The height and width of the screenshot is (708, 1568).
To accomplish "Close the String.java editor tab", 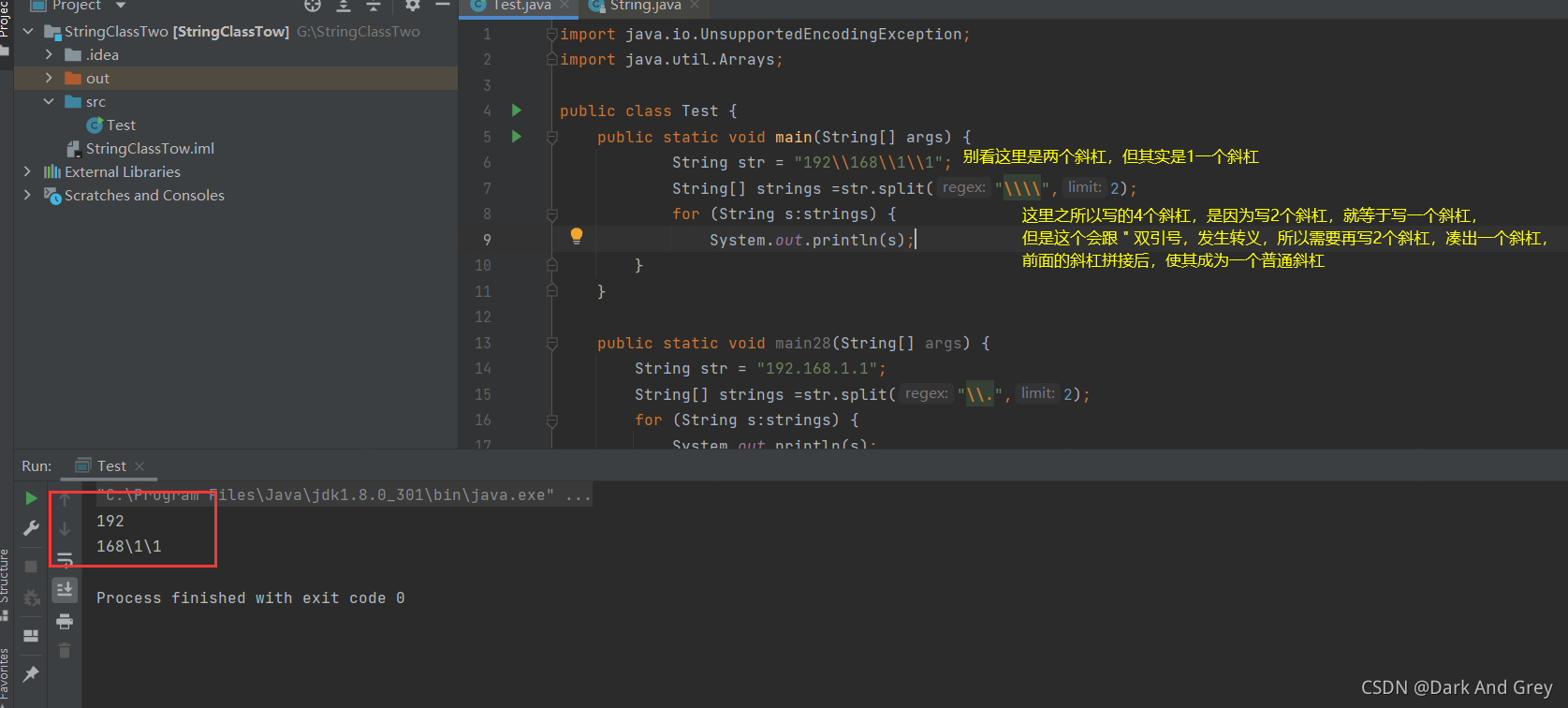I will 695,6.
